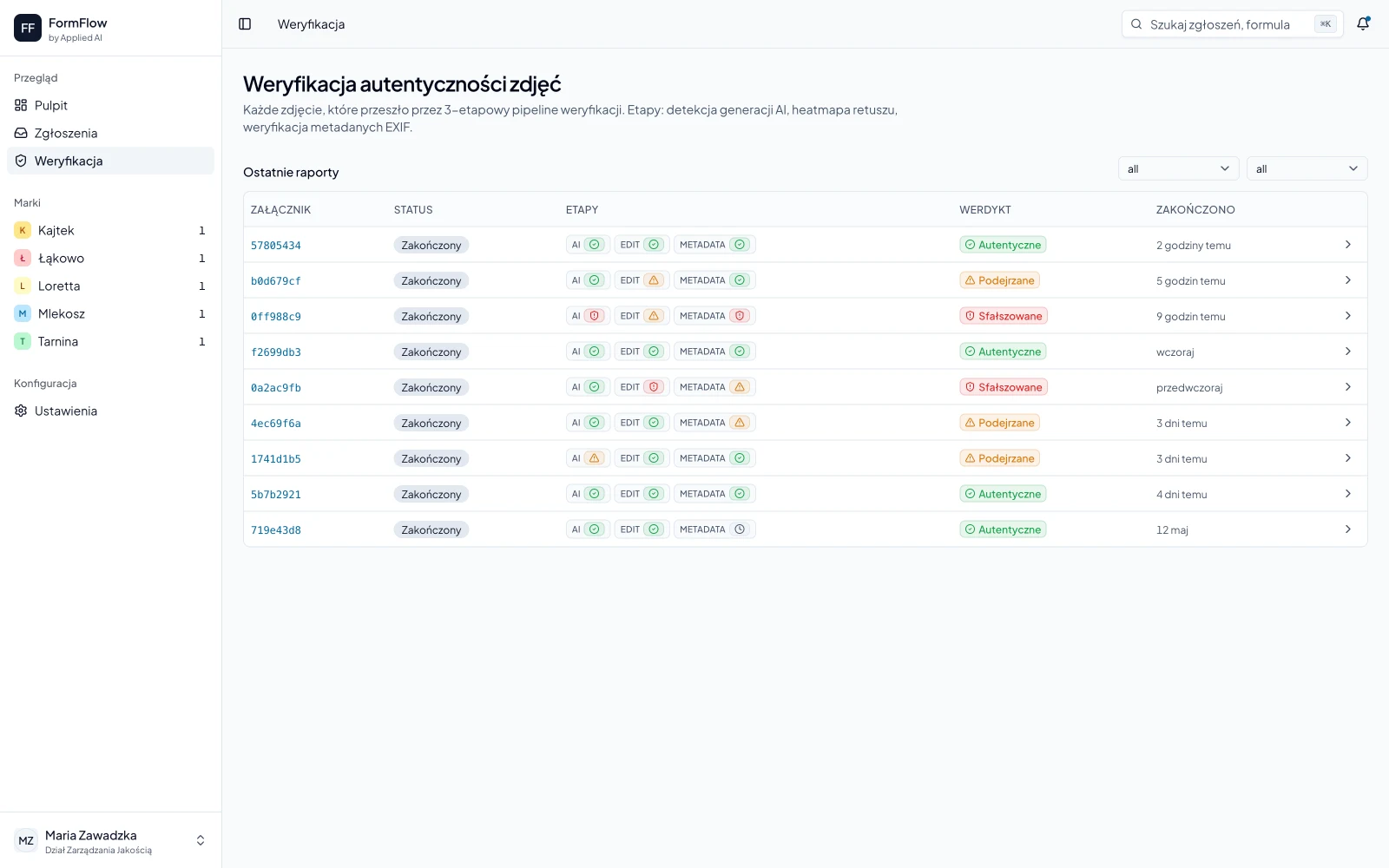1389x868 pixels.
Task: Click the ETAPY column header
Action: coord(582,210)
